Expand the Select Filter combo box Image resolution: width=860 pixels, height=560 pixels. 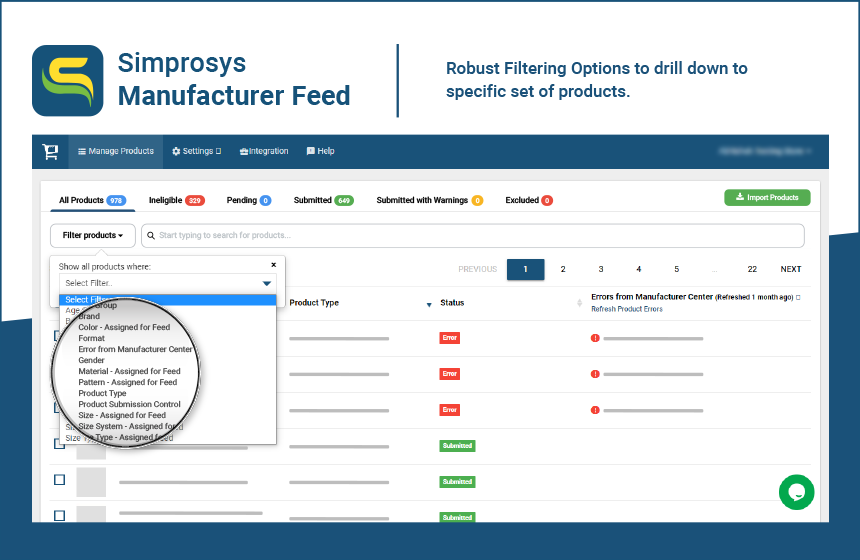[168, 283]
